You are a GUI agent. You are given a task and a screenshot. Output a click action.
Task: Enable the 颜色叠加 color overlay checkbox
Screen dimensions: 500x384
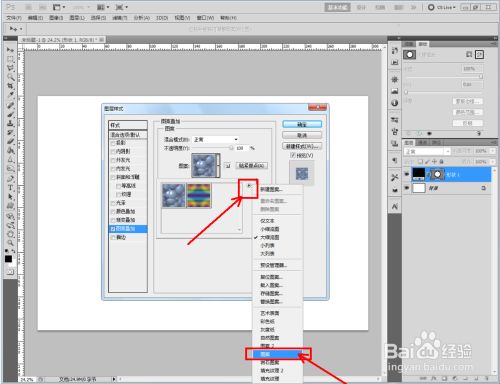tap(113, 211)
